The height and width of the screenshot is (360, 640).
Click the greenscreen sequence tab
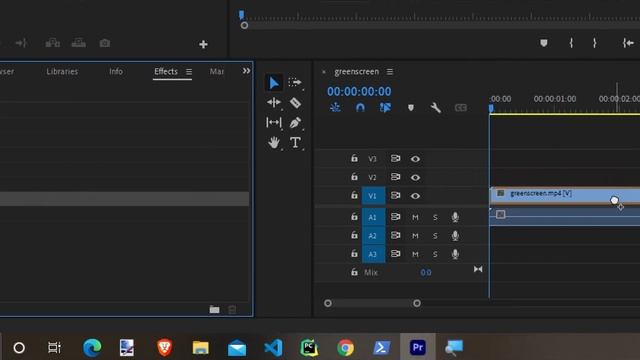357,72
